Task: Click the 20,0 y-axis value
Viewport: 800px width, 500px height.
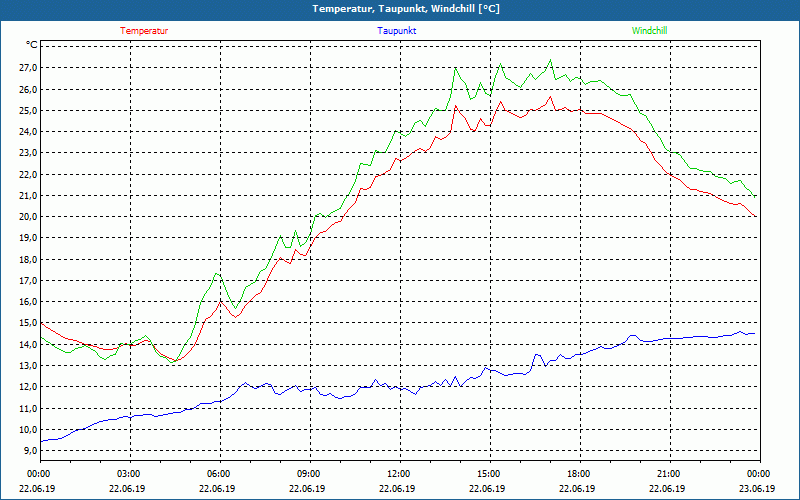Action: [29, 217]
